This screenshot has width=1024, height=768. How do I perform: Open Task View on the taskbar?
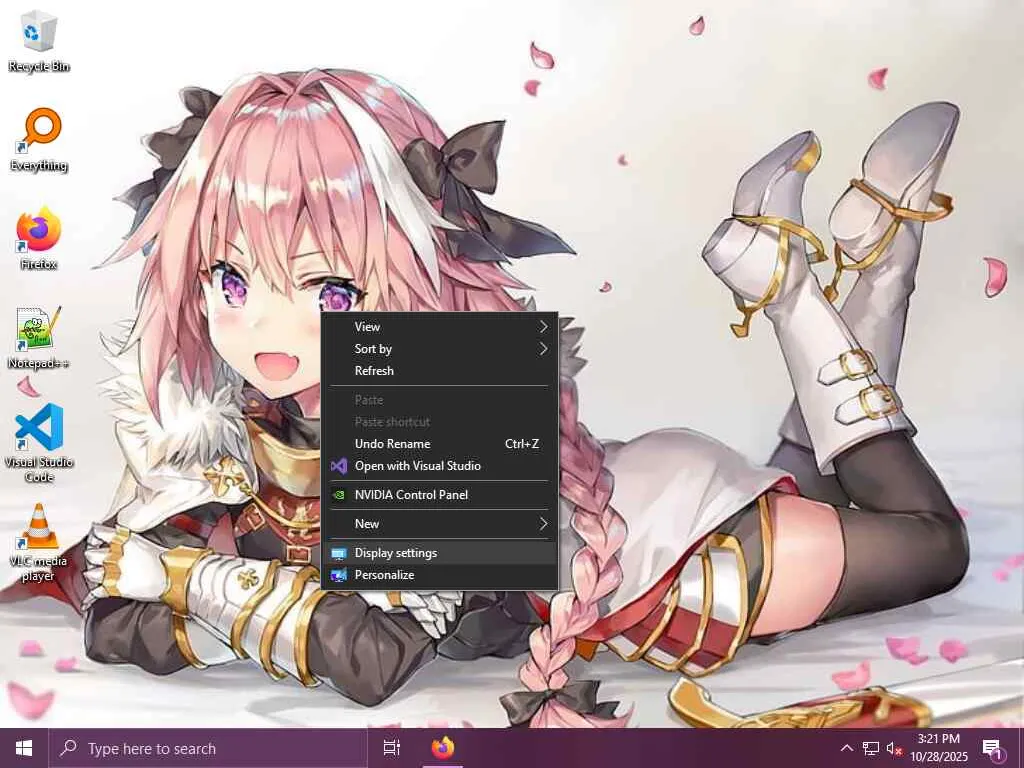(391, 748)
